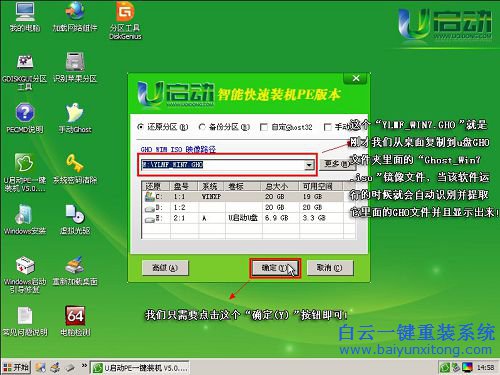Tick the 自定Ghost32 checkbox
Screen dimensions: 500x375
pyautogui.click(x=264, y=127)
